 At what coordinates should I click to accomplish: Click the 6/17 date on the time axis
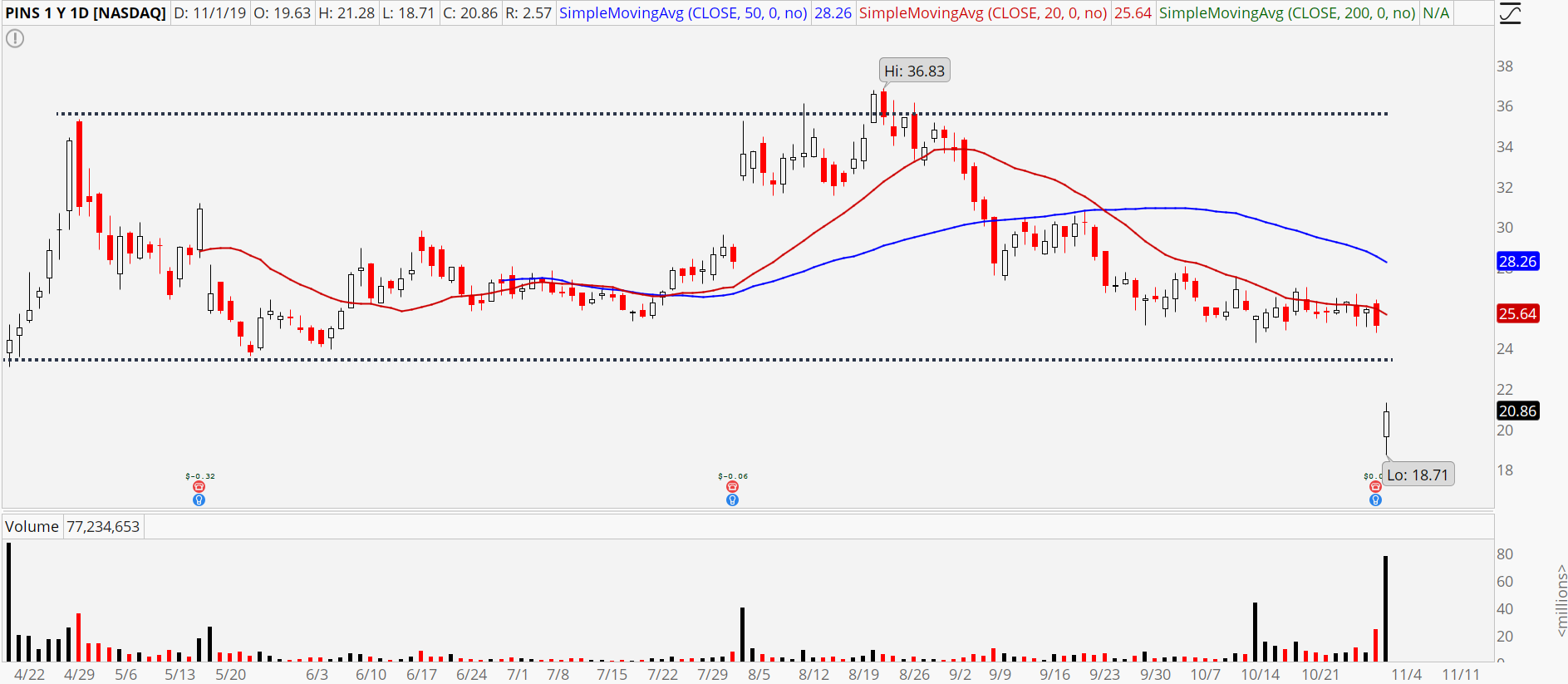point(421,674)
